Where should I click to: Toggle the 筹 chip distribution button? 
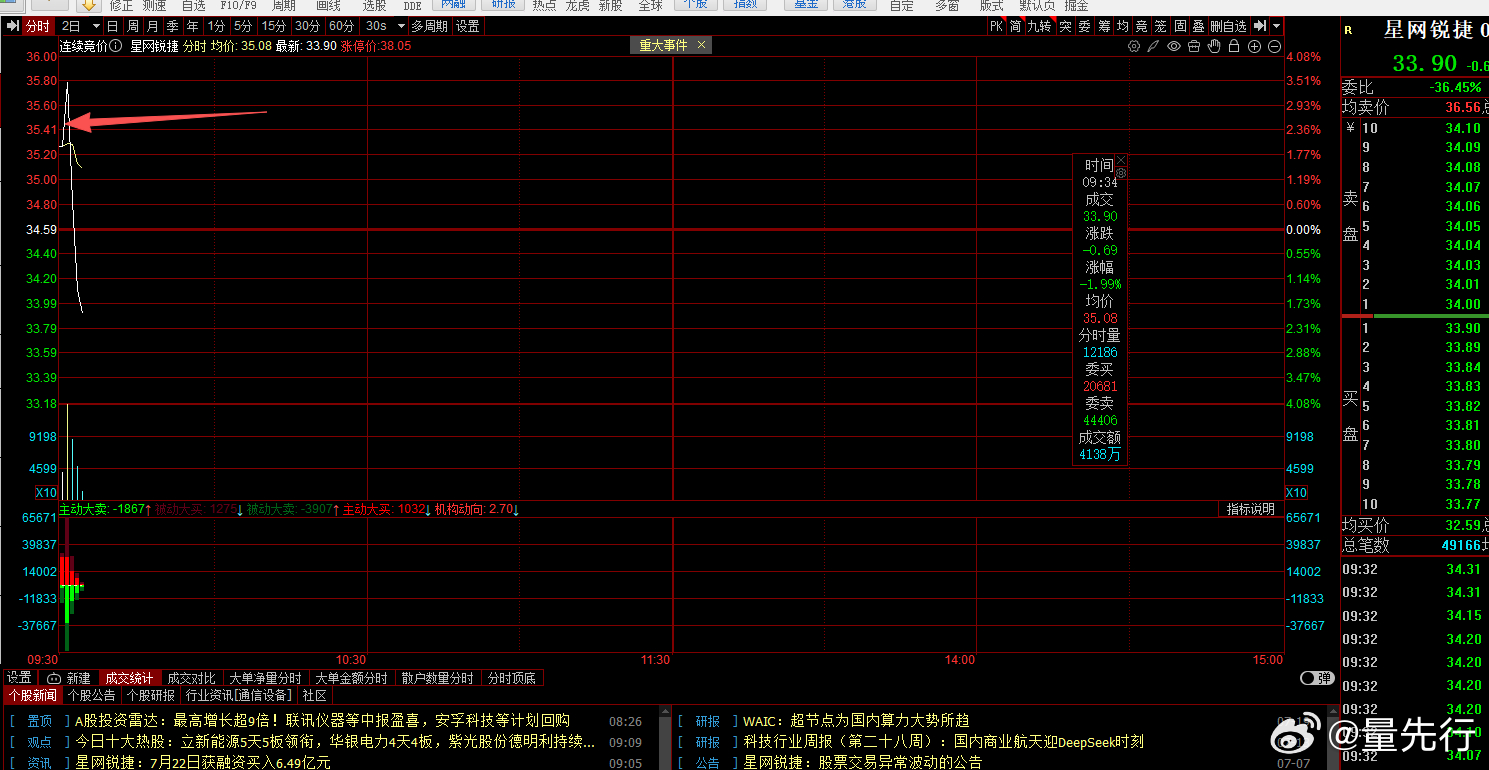(1104, 26)
